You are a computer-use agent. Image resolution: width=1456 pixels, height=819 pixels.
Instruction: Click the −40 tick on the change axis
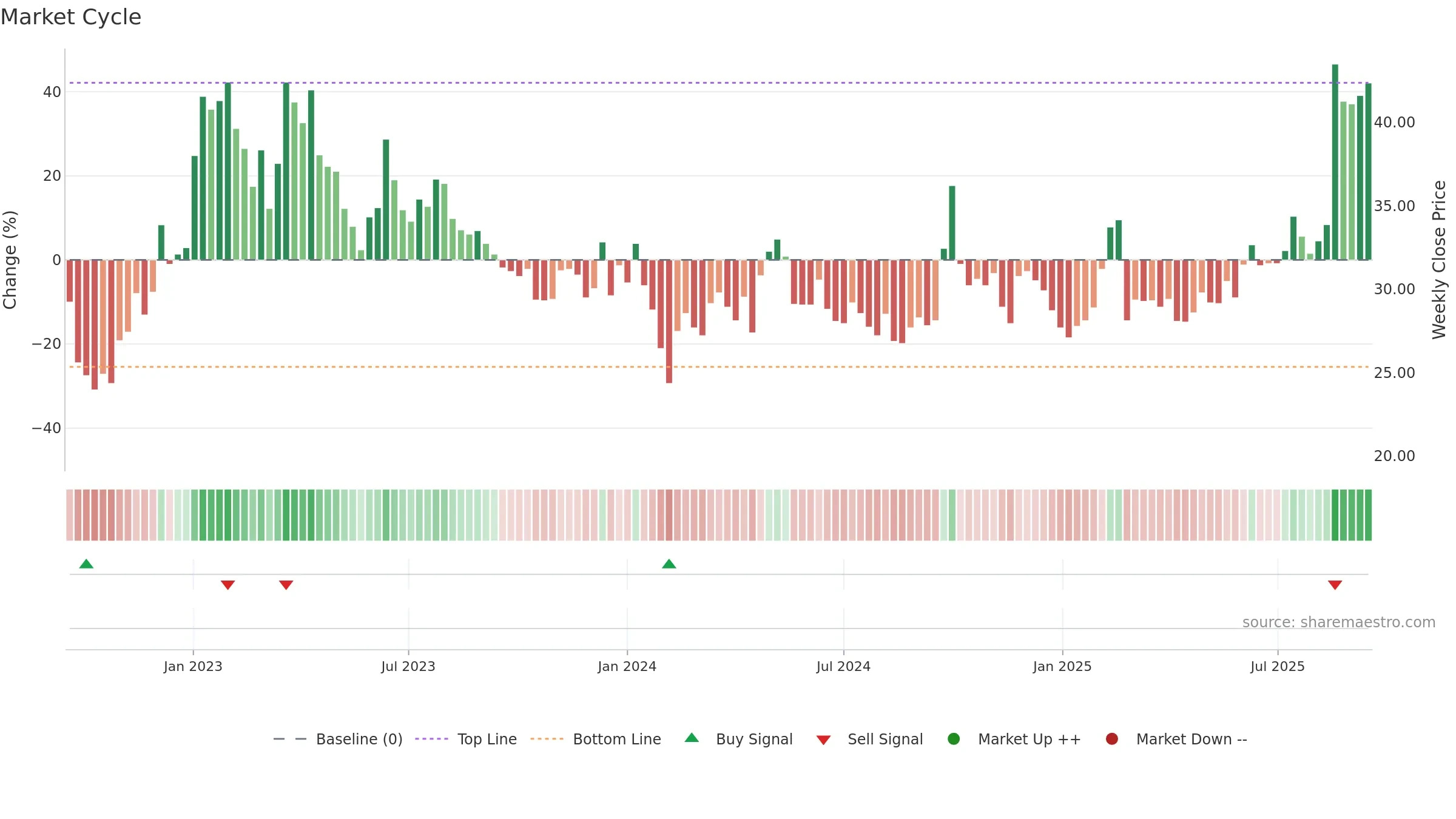(47, 428)
